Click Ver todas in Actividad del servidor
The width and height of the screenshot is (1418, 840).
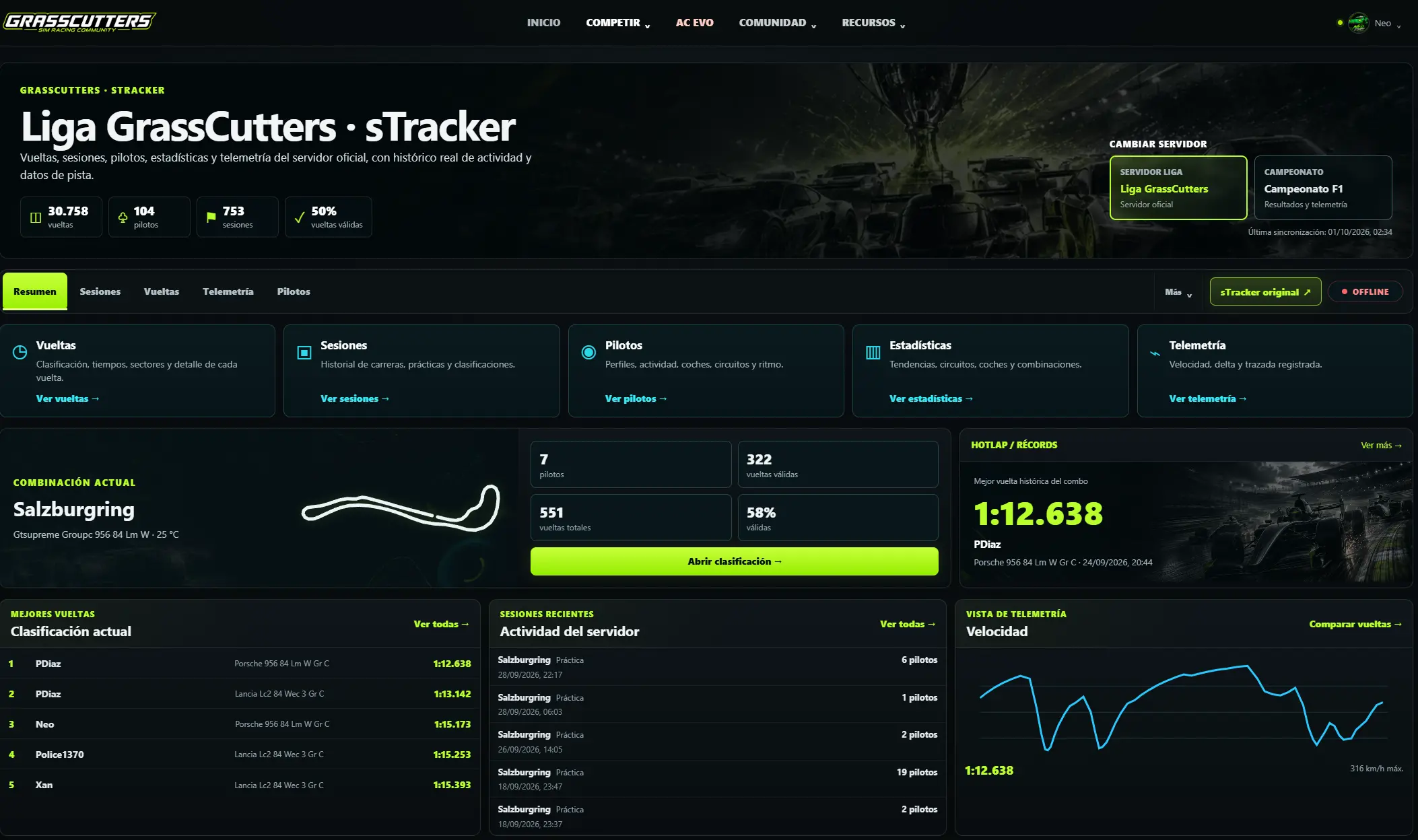point(908,624)
